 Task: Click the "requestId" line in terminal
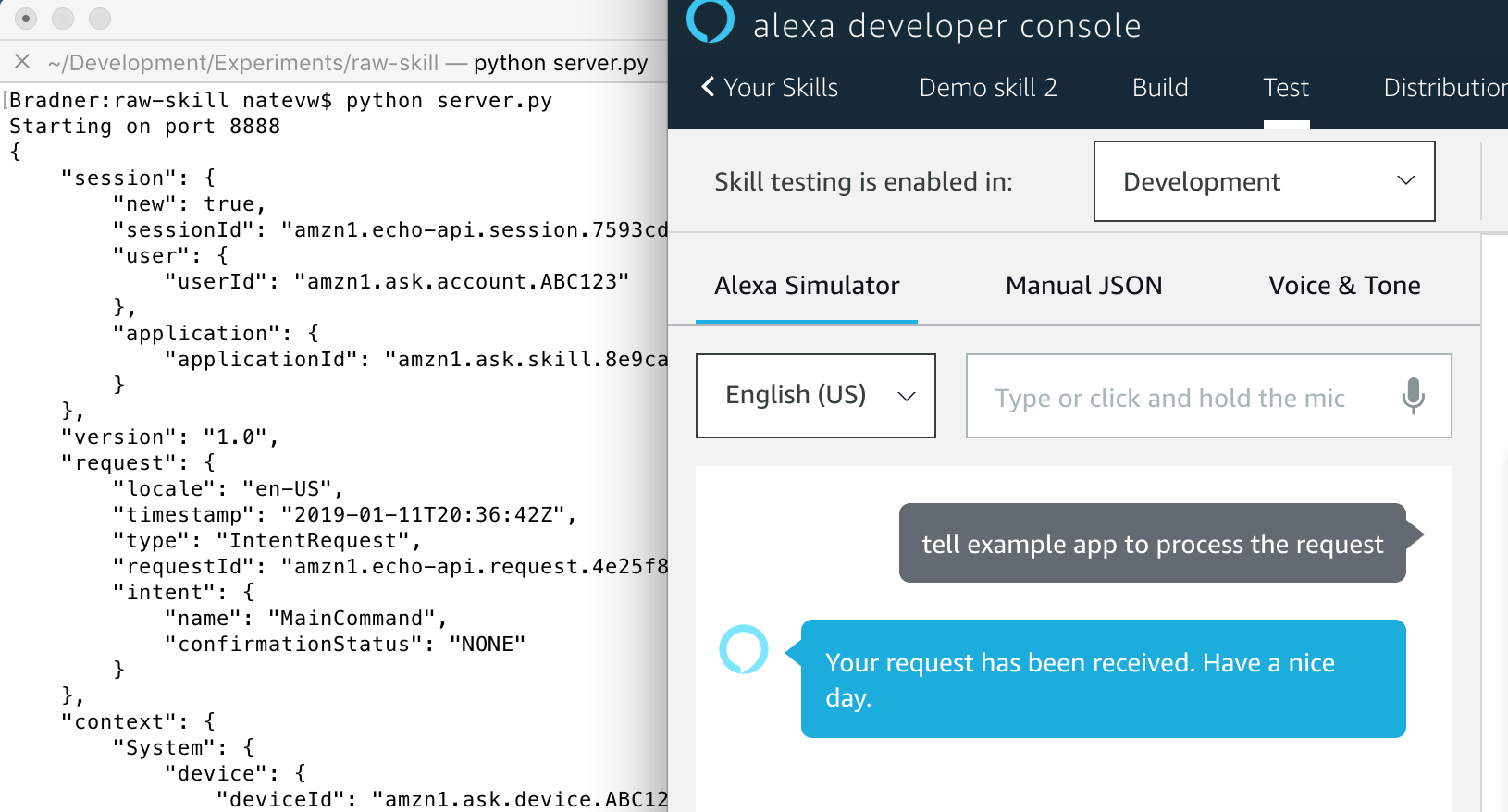pyautogui.click(x=389, y=567)
